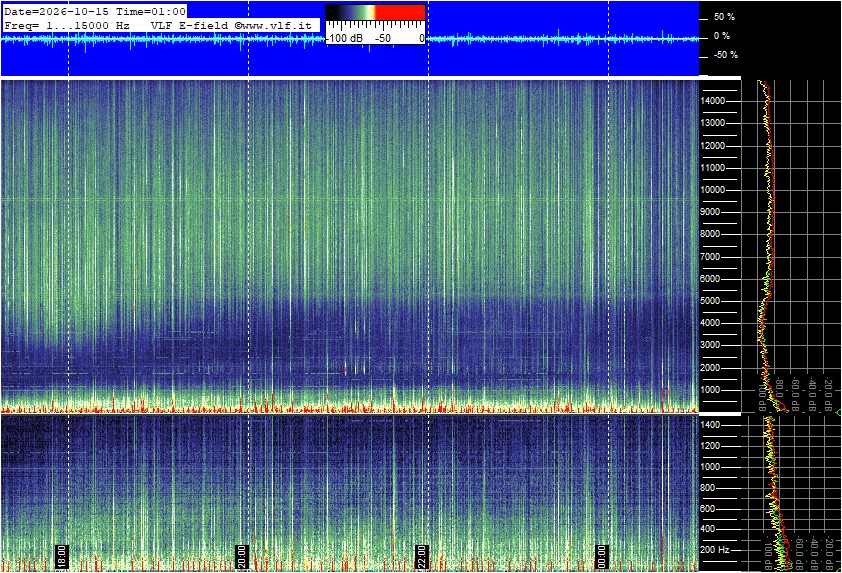Click the 20:00 time marker label
The width and height of the screenshot is (842, 573).
242,557
